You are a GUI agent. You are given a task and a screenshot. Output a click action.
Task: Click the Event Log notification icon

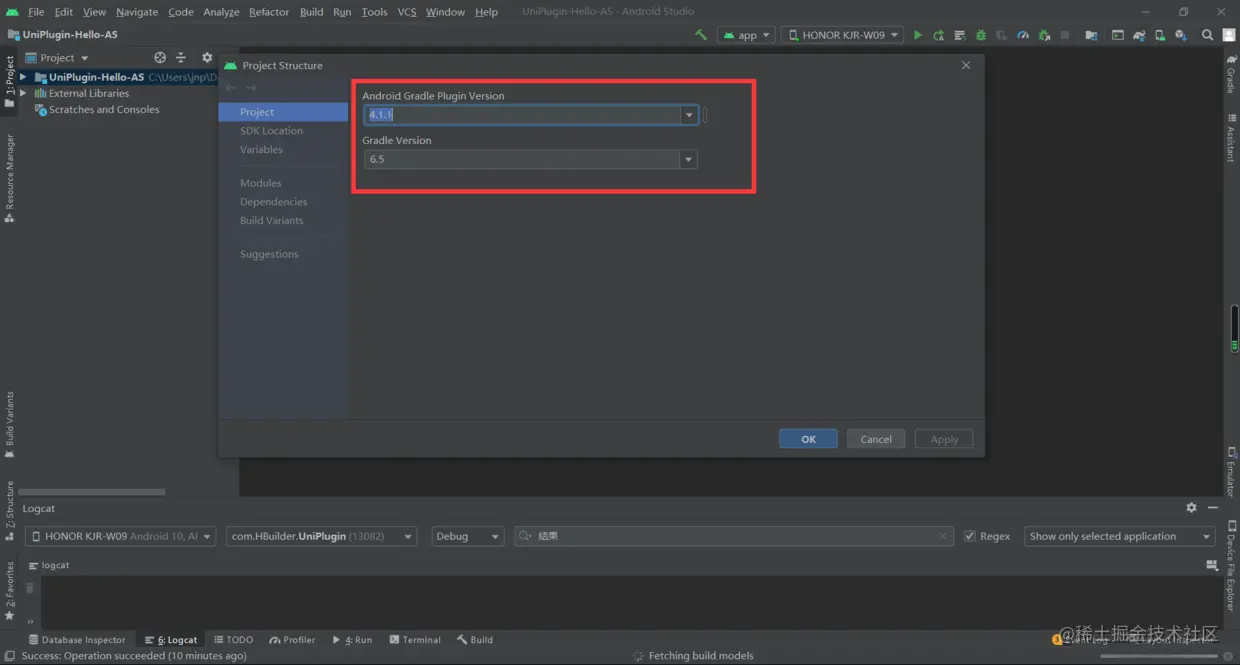click(1058, 640)
